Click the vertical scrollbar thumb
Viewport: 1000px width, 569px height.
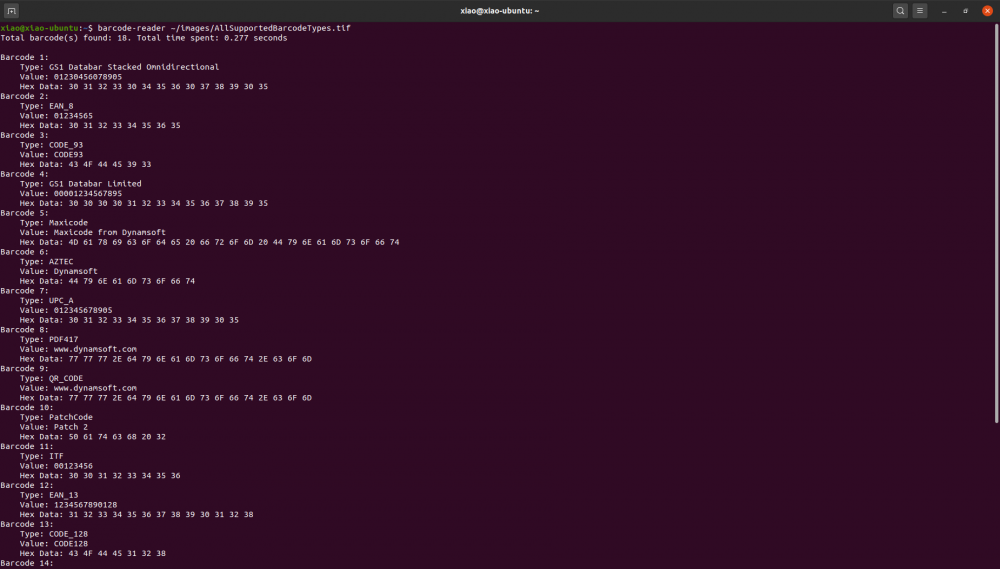[996, 220]
